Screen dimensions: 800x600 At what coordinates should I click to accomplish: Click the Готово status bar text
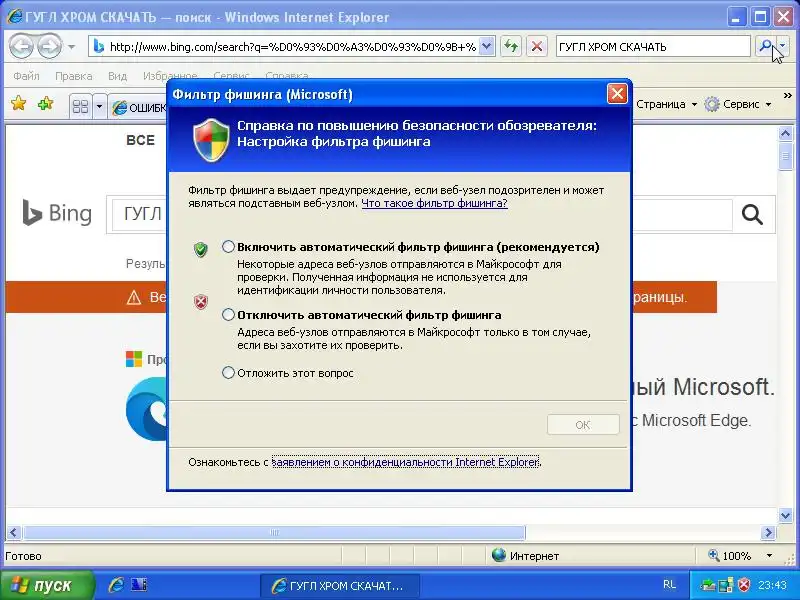coord(23,556)
